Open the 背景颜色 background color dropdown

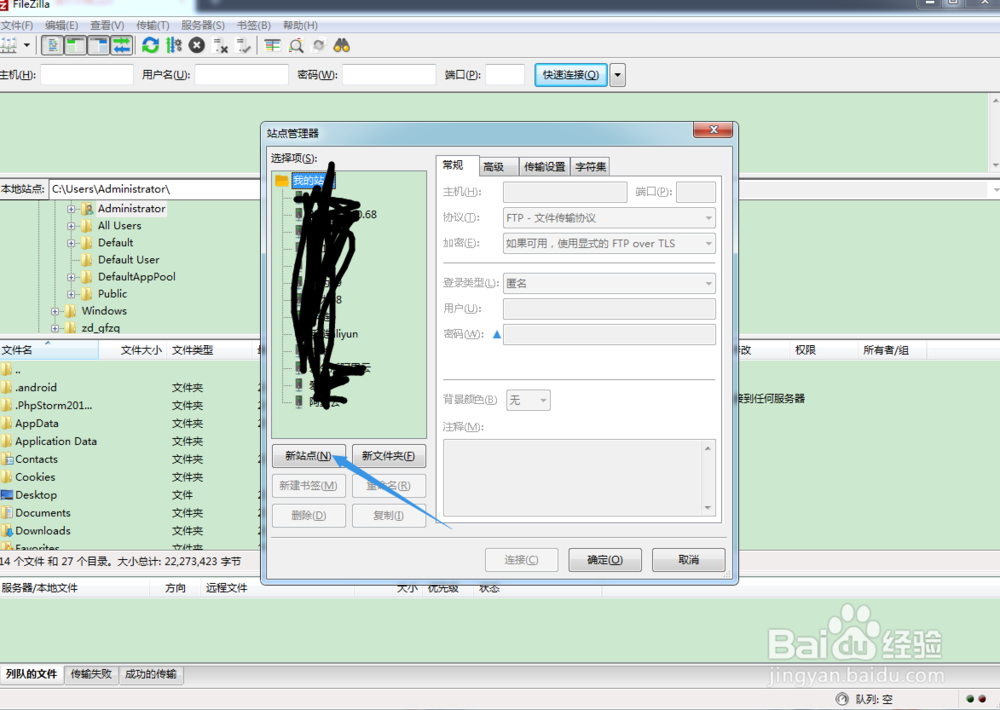click(528, 400)
